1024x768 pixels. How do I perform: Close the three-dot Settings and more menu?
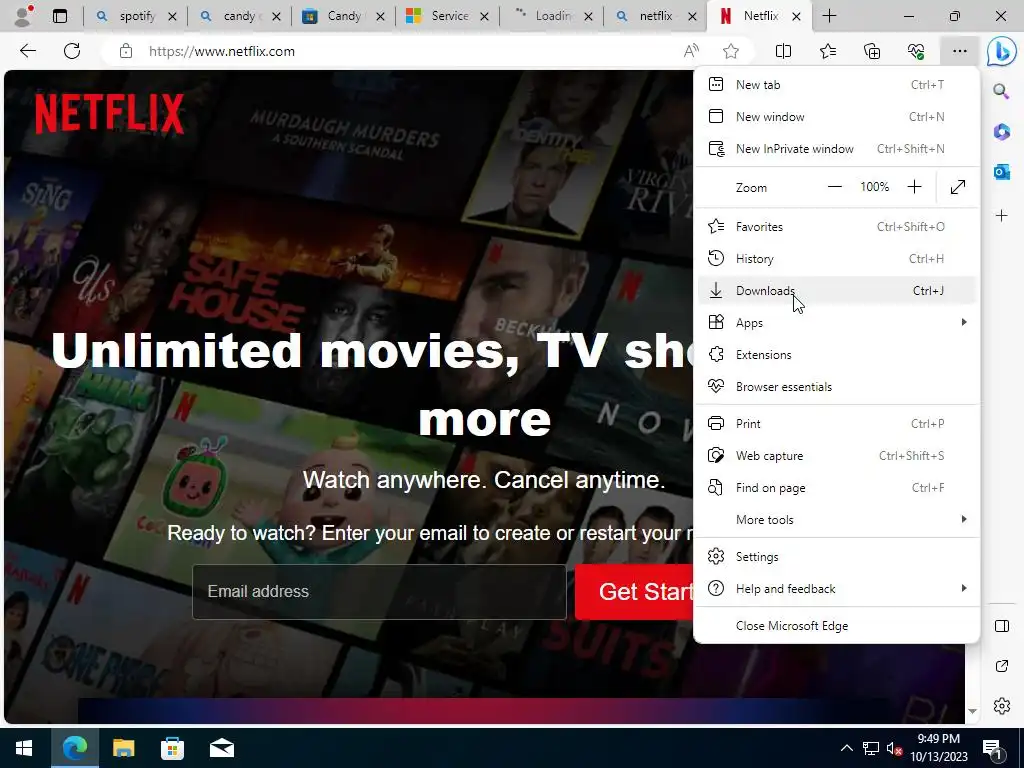[959, 51]
